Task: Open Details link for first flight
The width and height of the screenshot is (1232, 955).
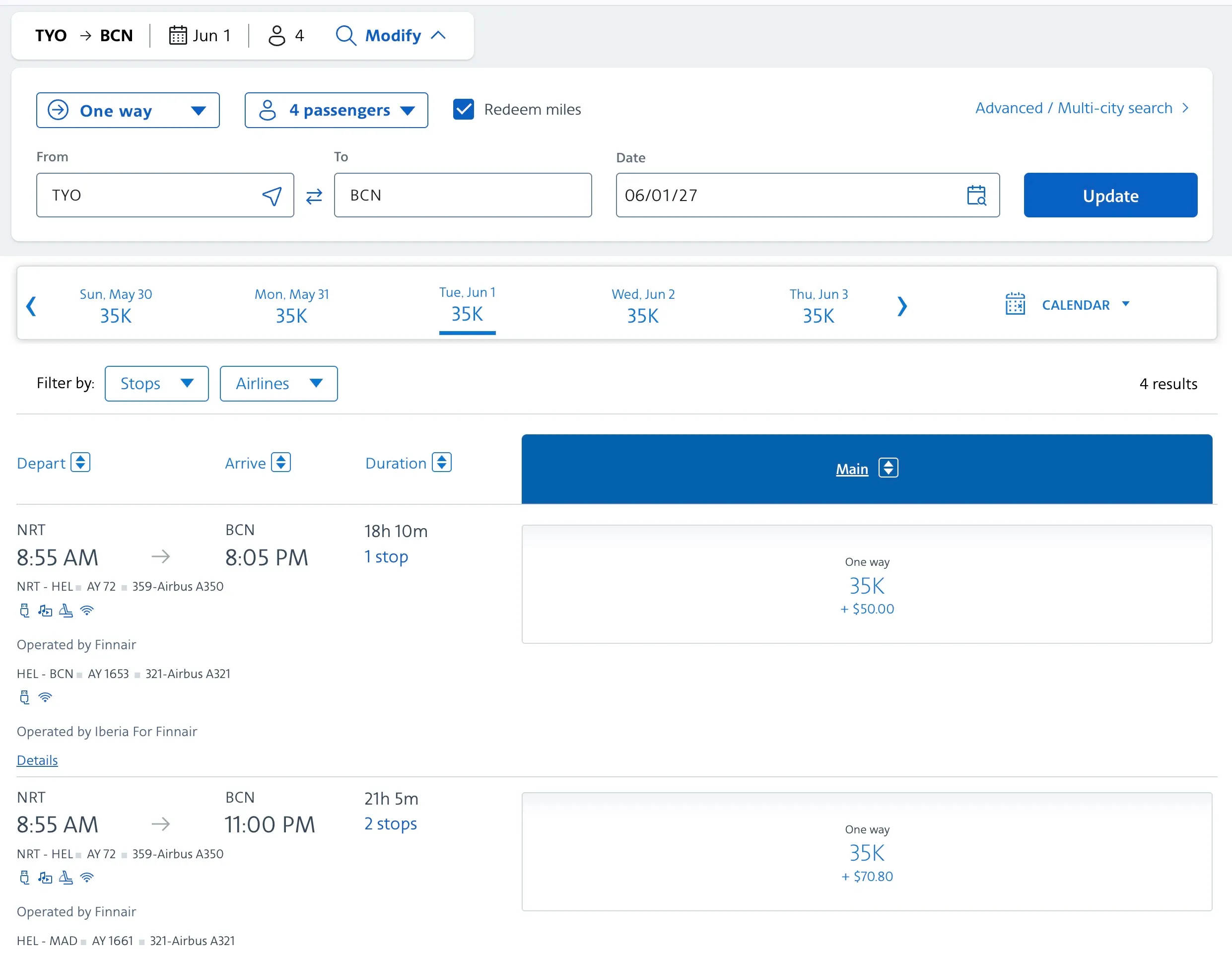Action: click(x=37, y=760)
